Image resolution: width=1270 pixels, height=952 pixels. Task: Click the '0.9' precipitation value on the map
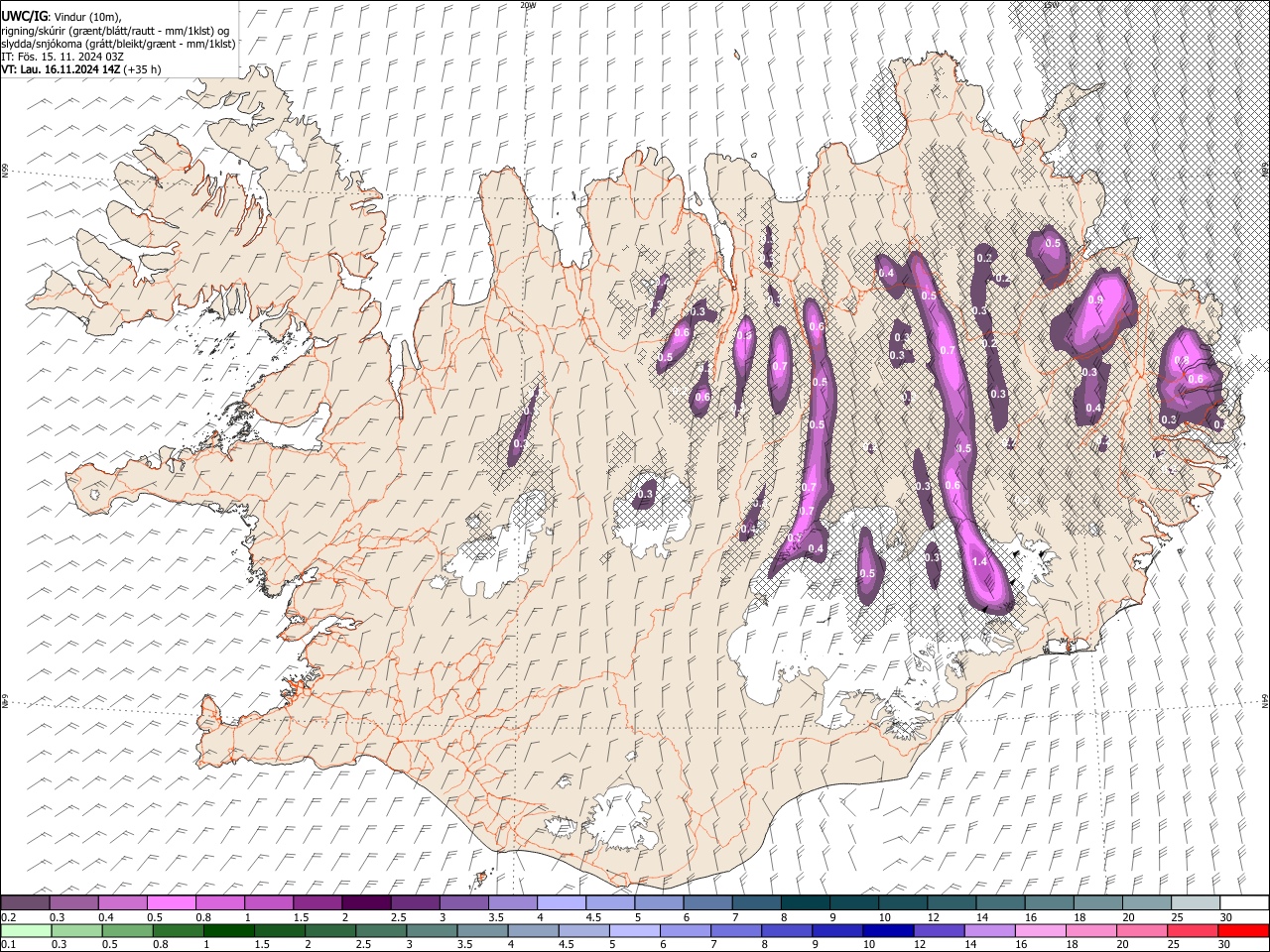1095,299
